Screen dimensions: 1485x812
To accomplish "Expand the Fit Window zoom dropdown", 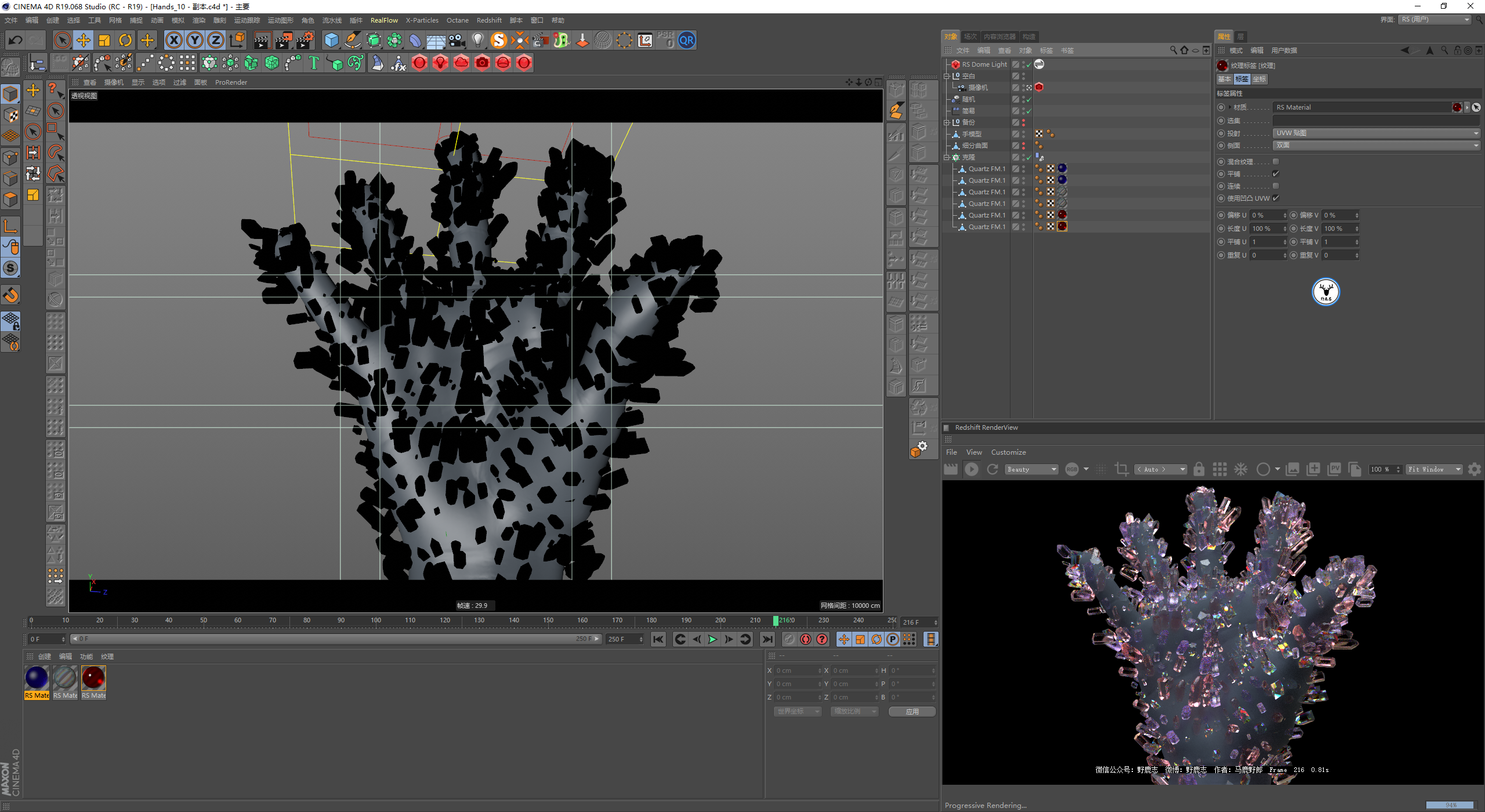I will coord(1434,469).
